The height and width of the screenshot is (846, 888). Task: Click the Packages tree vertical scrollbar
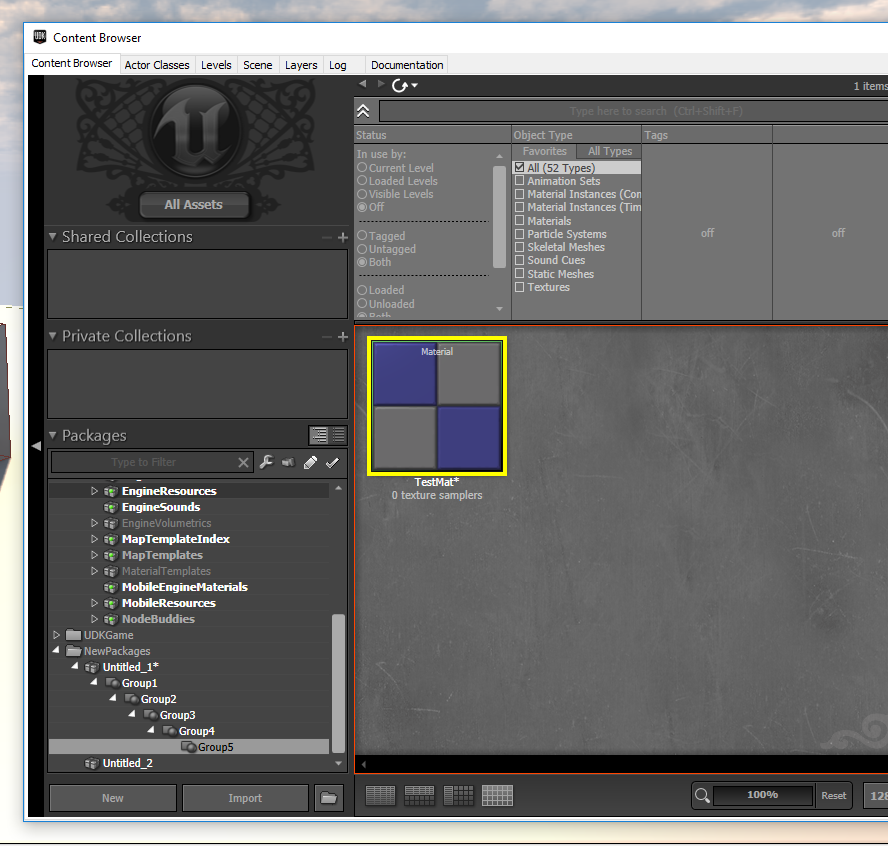coord(338,683)
